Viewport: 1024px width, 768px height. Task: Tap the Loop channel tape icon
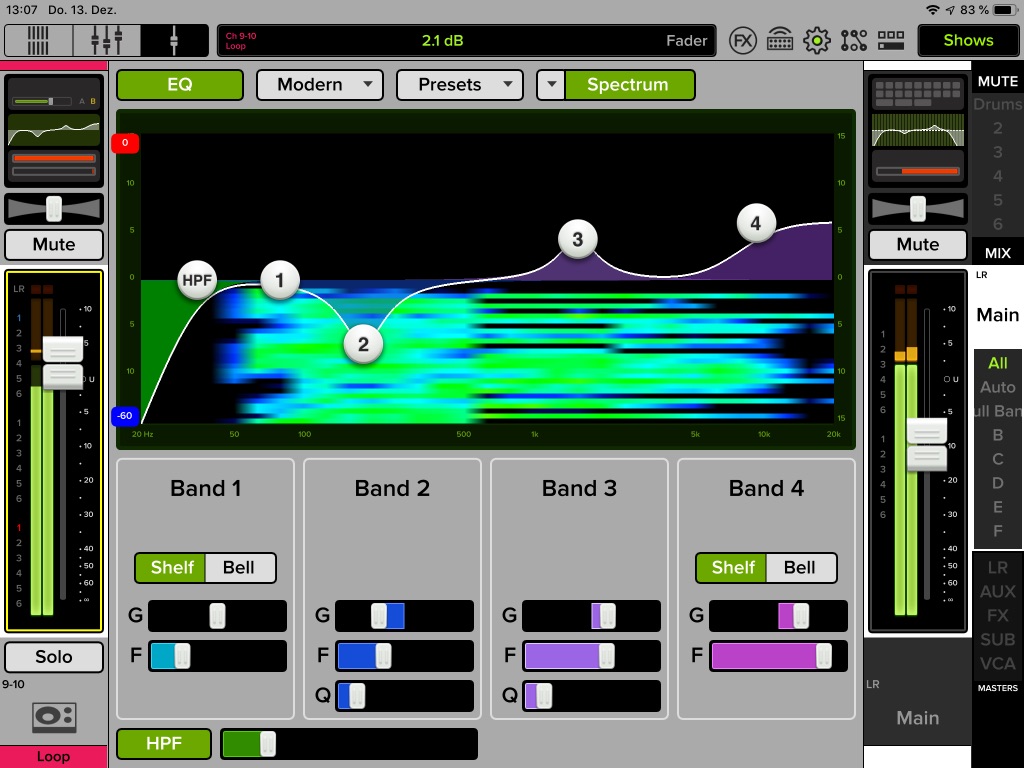click(54, 716)
